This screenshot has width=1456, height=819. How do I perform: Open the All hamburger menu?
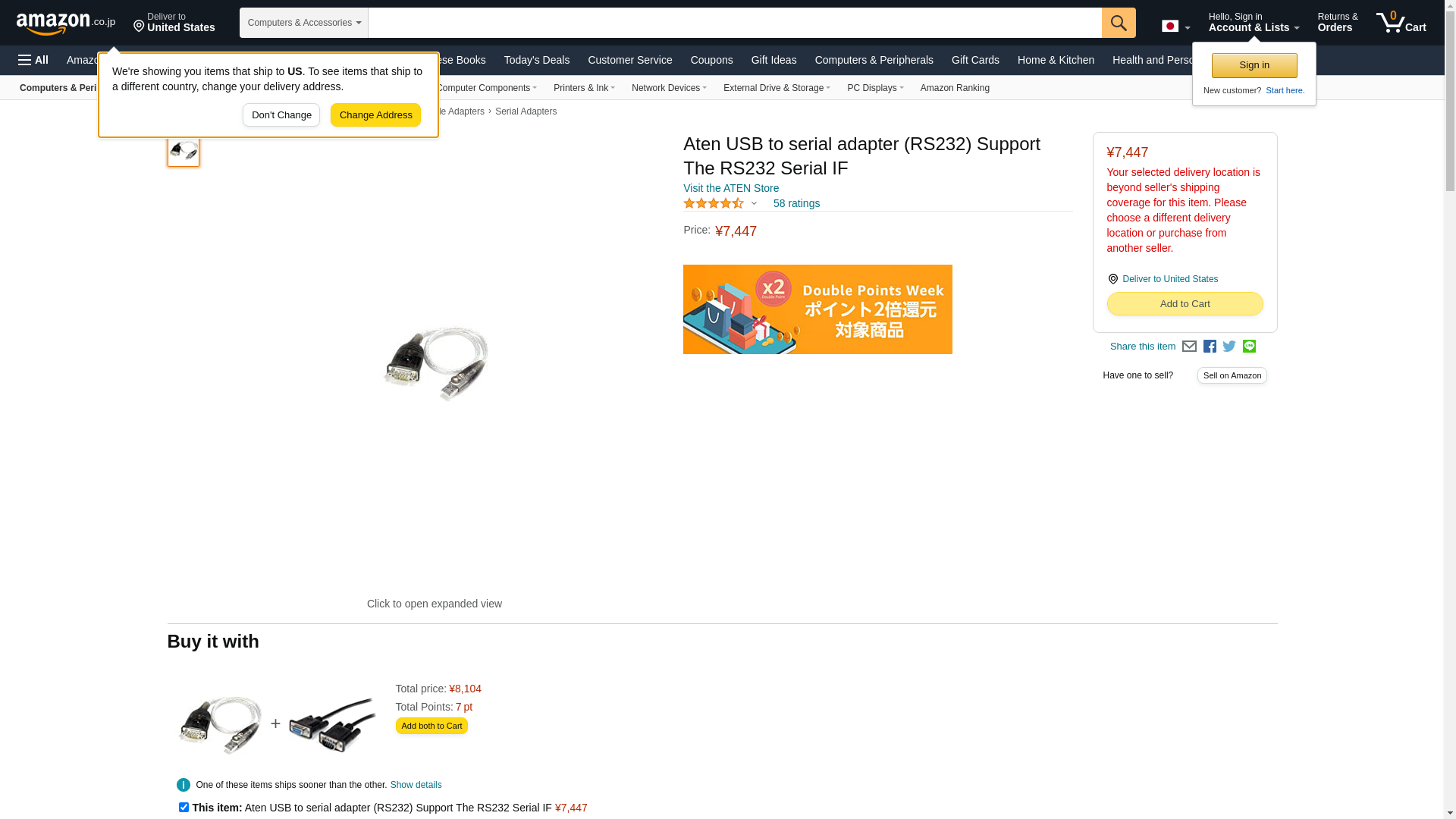(33, 60)
